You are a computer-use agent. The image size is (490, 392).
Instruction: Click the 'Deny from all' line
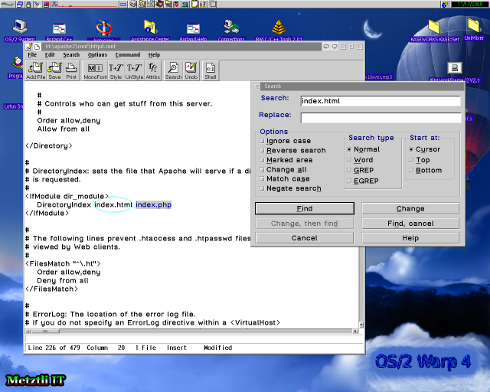pos(63,281)
